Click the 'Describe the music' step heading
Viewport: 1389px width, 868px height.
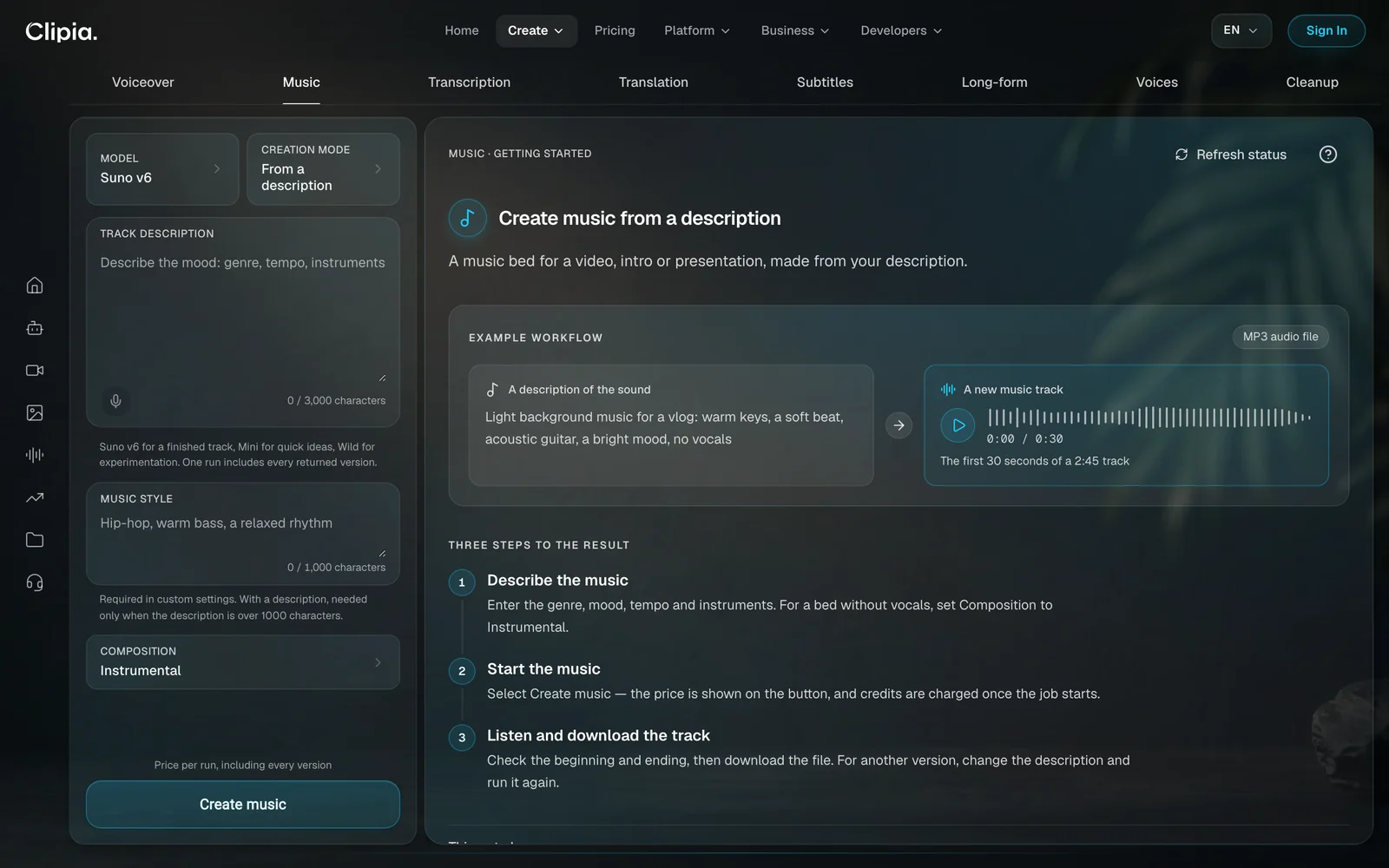[x=557, y=580]
